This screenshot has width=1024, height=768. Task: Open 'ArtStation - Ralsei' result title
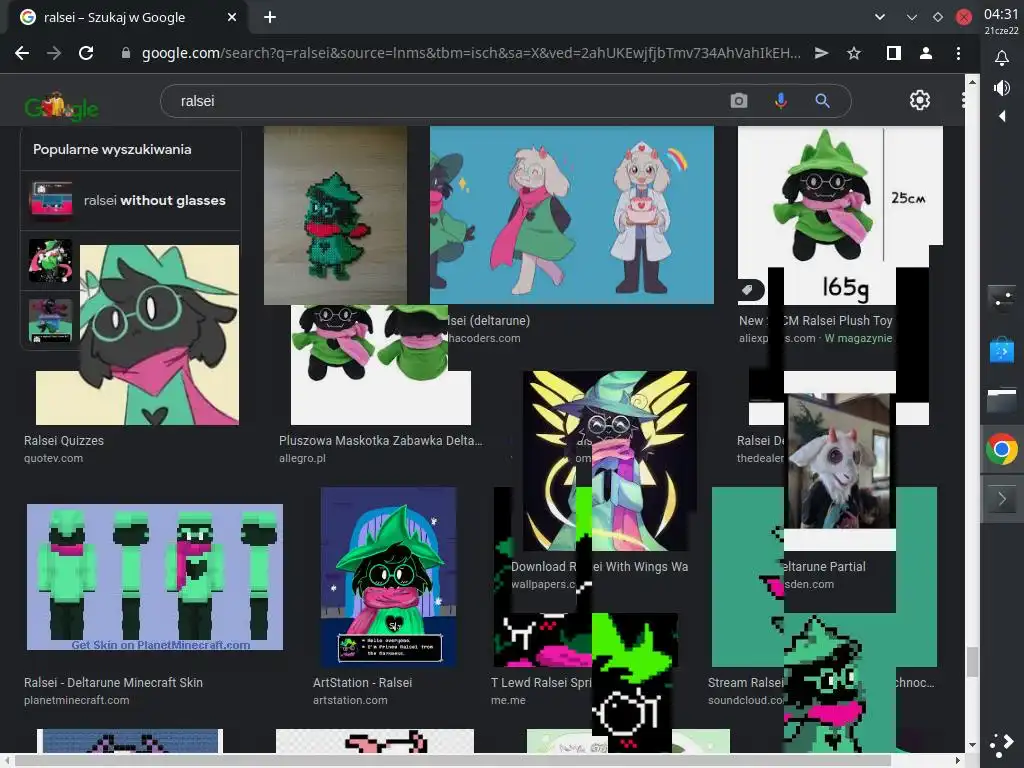tap(362, 682)
